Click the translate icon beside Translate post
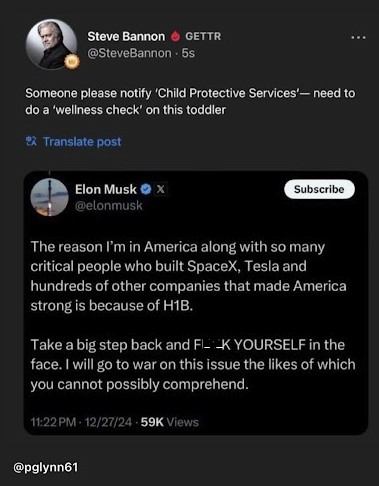This screenshot has width=379, height=486. point(31,142)
